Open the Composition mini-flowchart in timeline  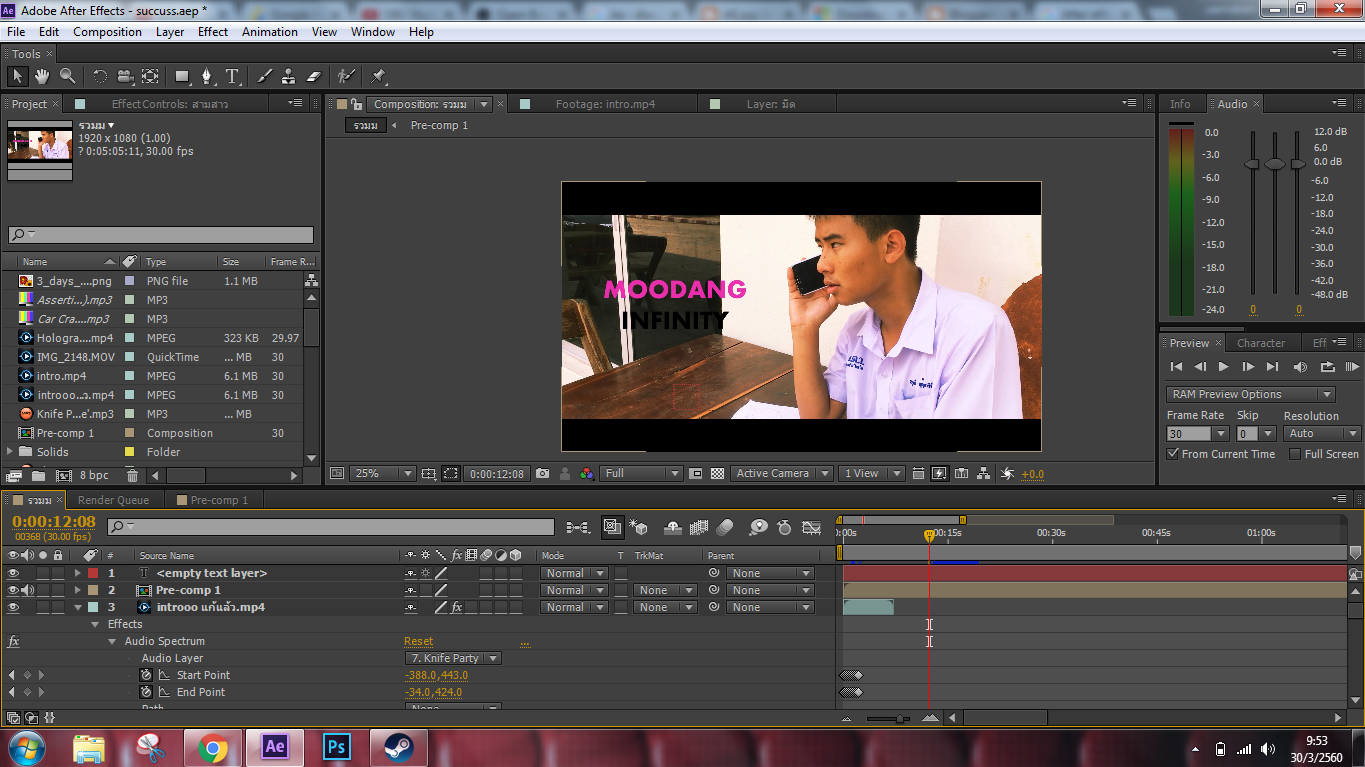click(x=577, y=527)
